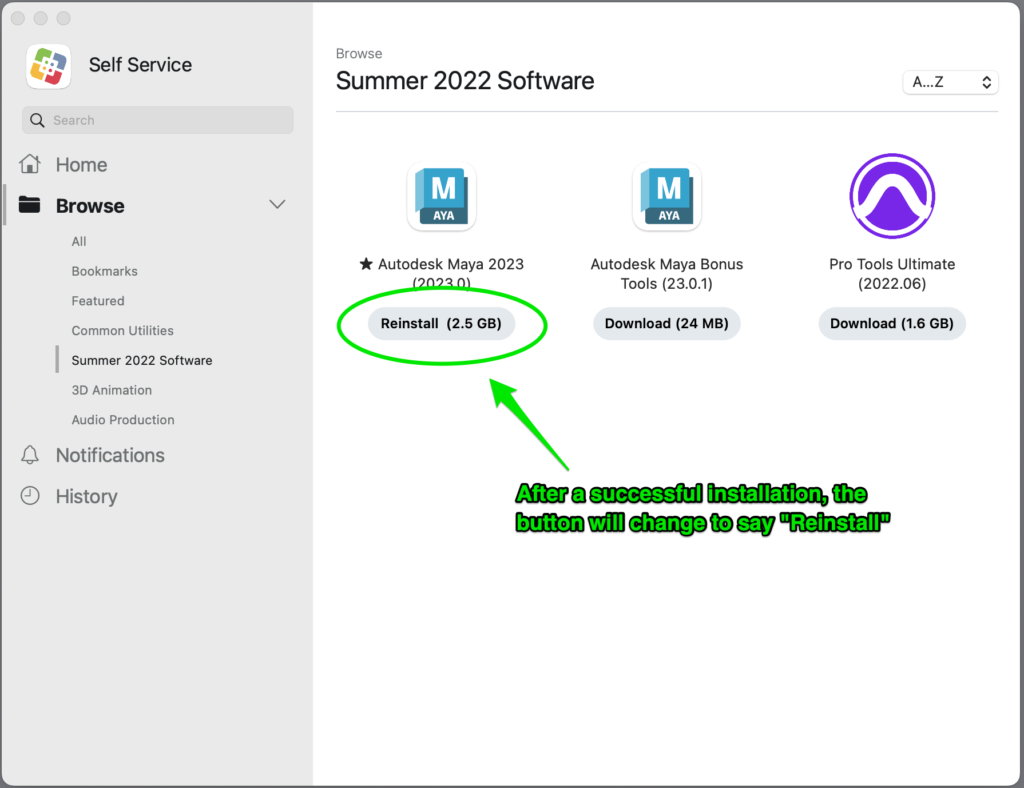The width and height of the screenshot is (1024, 788).
Task: Click the History clock icon
Action: click(x=30, y=496)
